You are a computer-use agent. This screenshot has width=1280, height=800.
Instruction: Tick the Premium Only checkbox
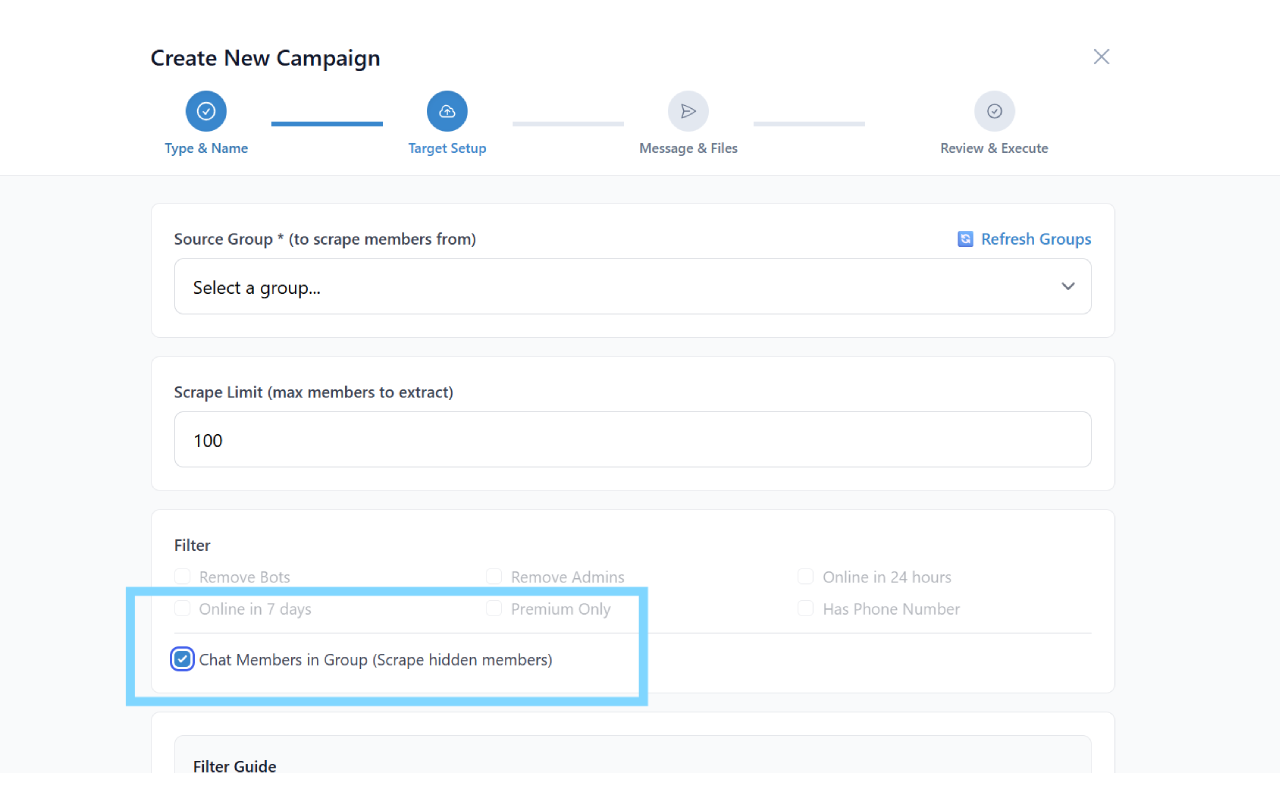[x=494, y=609]
